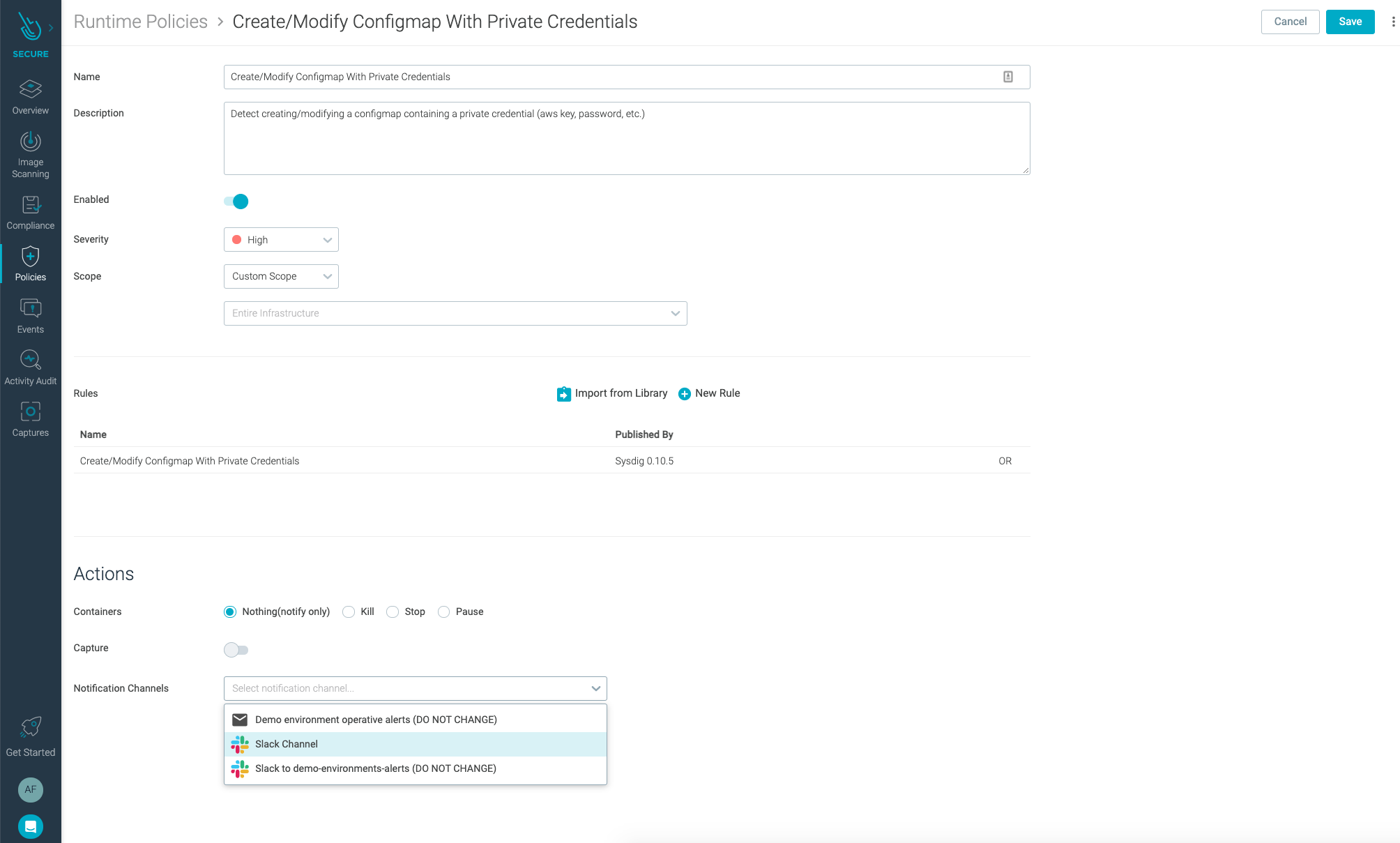1400x843 pixels.
Task: Click the chat support bubble icon
Action: point(30,826)
